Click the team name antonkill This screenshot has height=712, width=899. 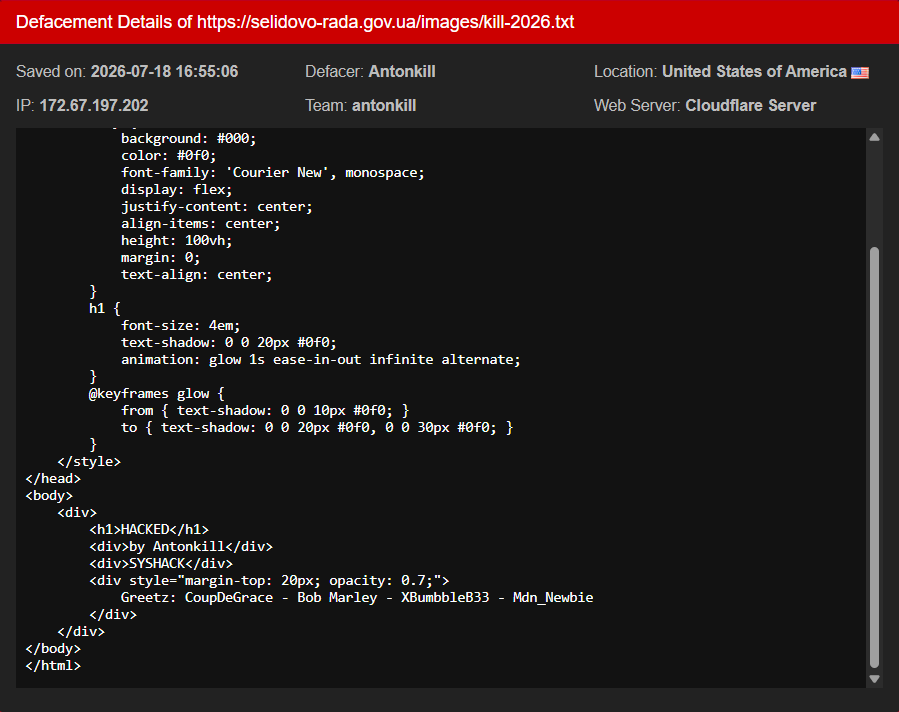(x=384, y=105)
